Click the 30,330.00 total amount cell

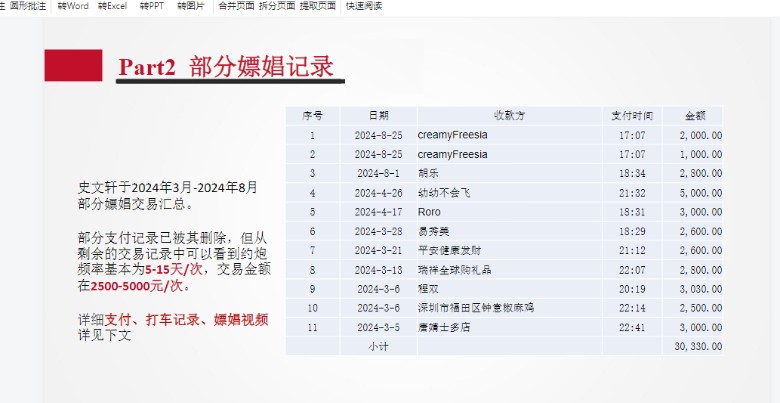click(x=698, y=346)
